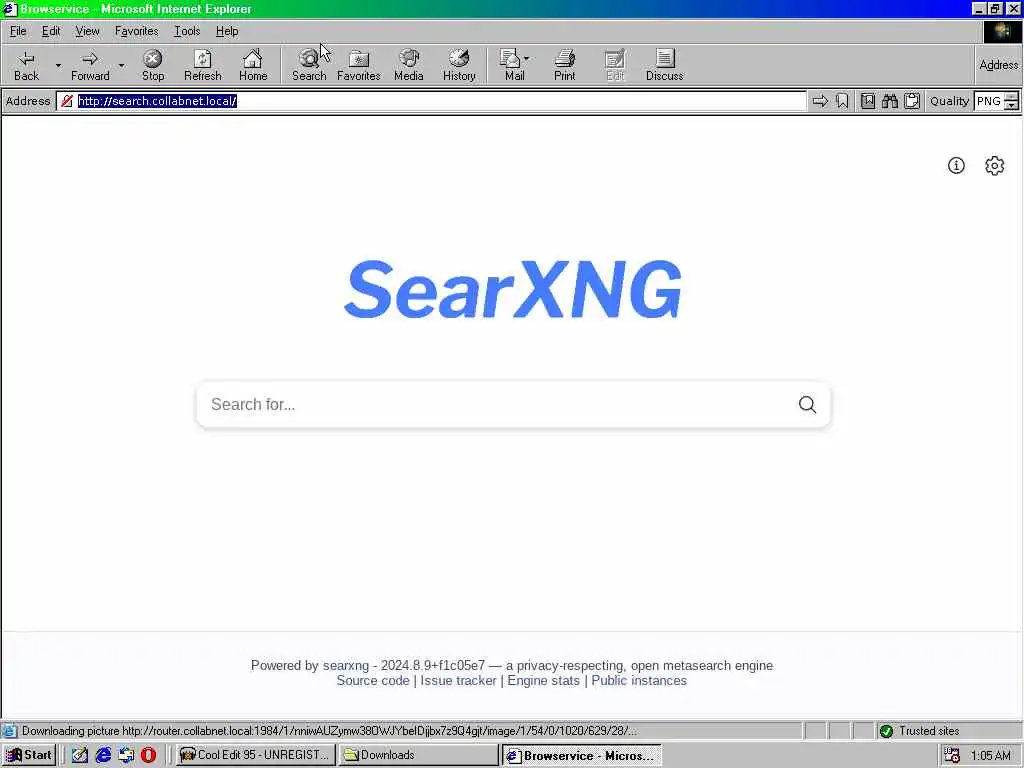
Task: Open the Favorites menu
Action: [x=136, y=31]
